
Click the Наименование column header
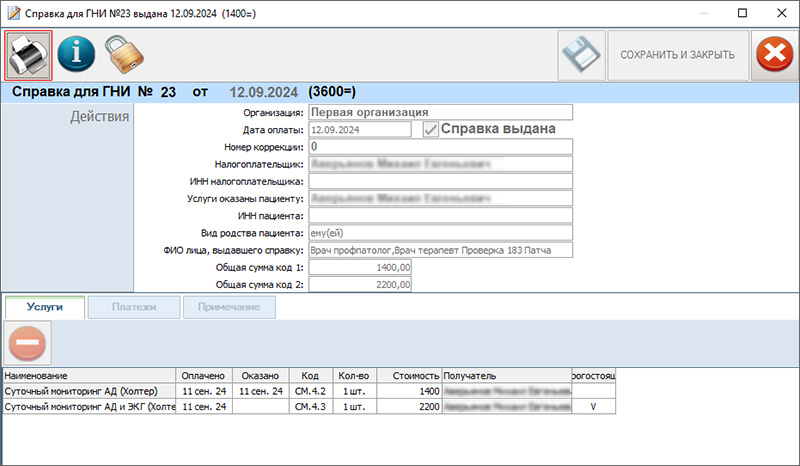pyautogui.click(x=88, y=376)
